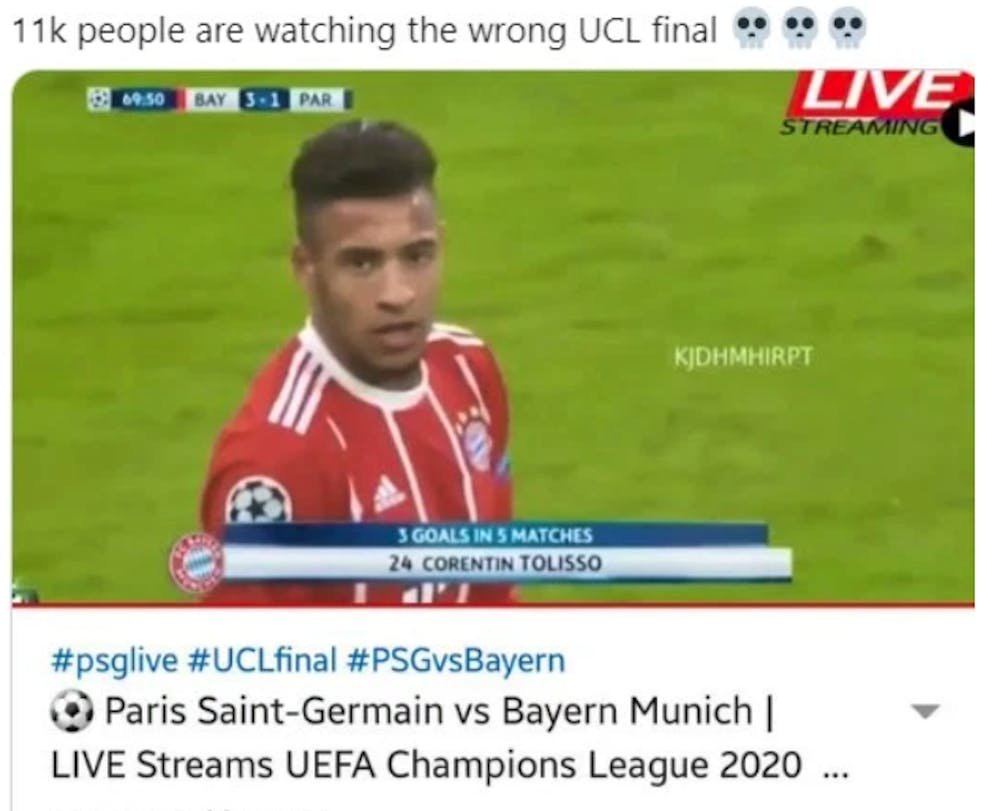
Task: Open the #PSGvsBayern hashtag link
Action: [x=456, y=660]
